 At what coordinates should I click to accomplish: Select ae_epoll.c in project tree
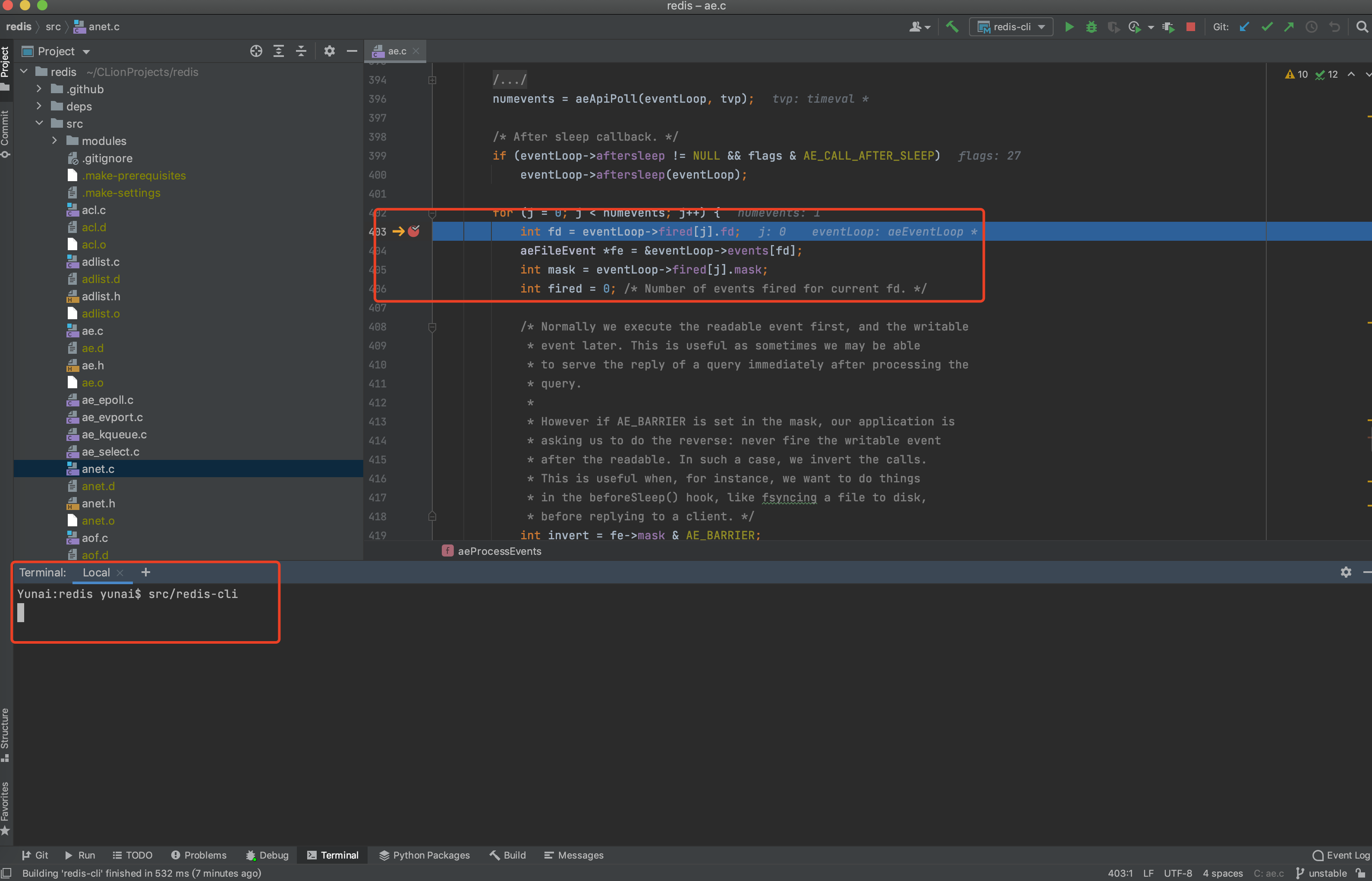pos(107,400)
